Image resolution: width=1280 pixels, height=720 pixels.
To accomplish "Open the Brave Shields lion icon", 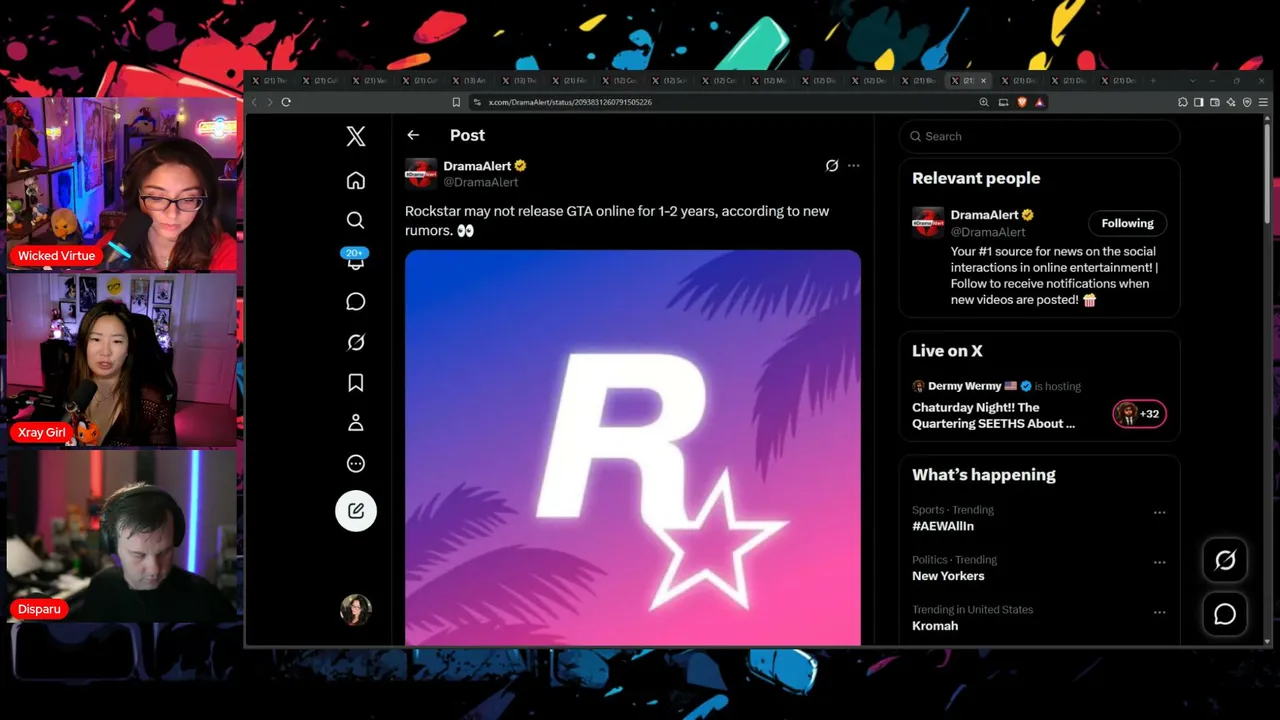I will coord(1022,102).
